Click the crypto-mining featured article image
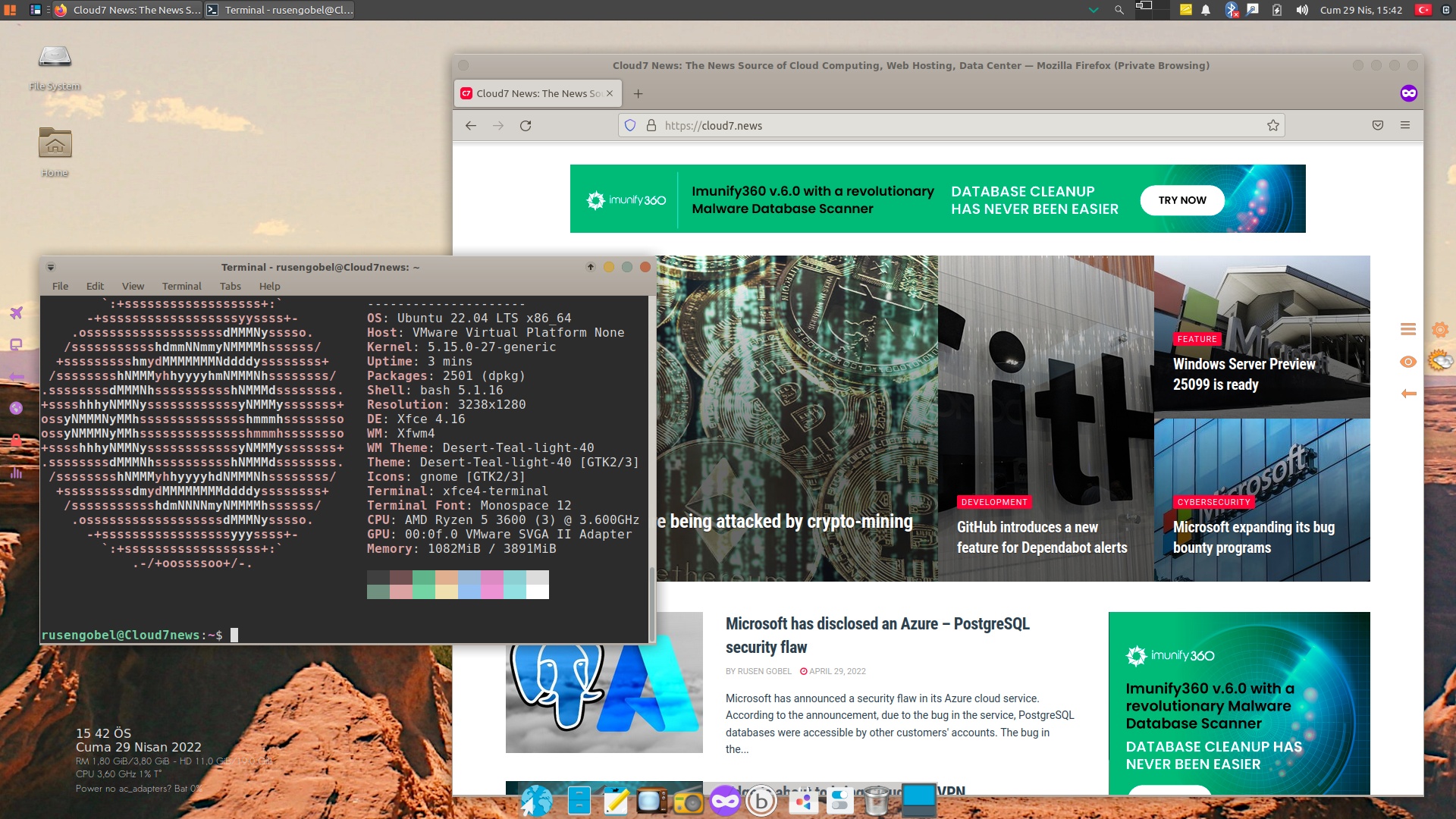Viewport: 1456px width, 819px height. tap(796, 417)
